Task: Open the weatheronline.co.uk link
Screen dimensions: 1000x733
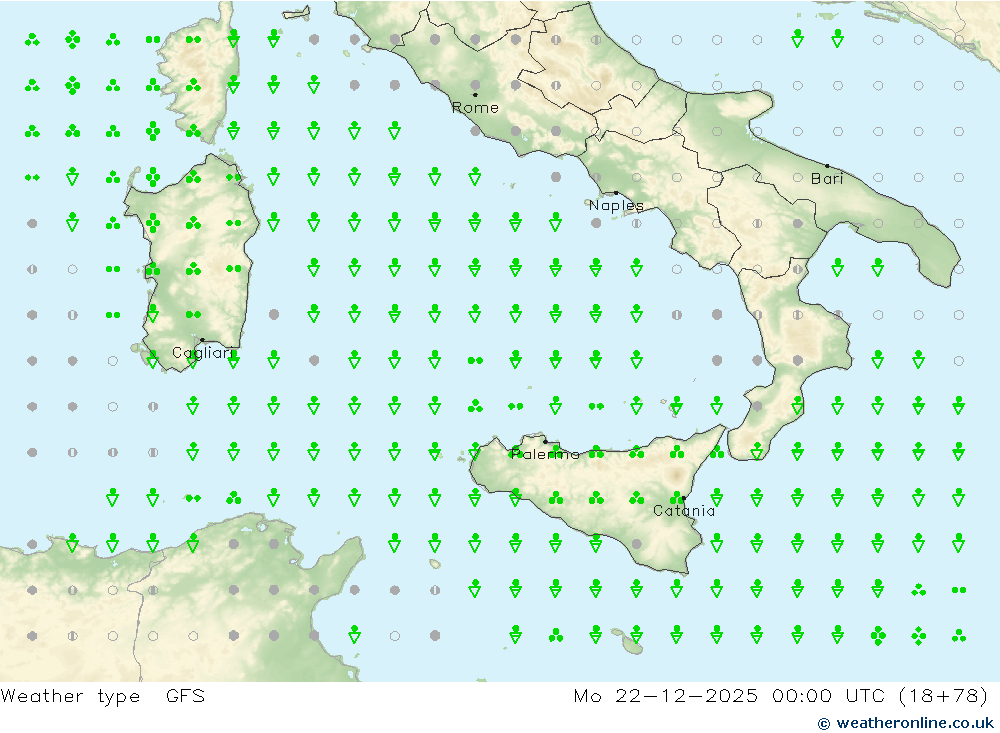Action: 906,723
